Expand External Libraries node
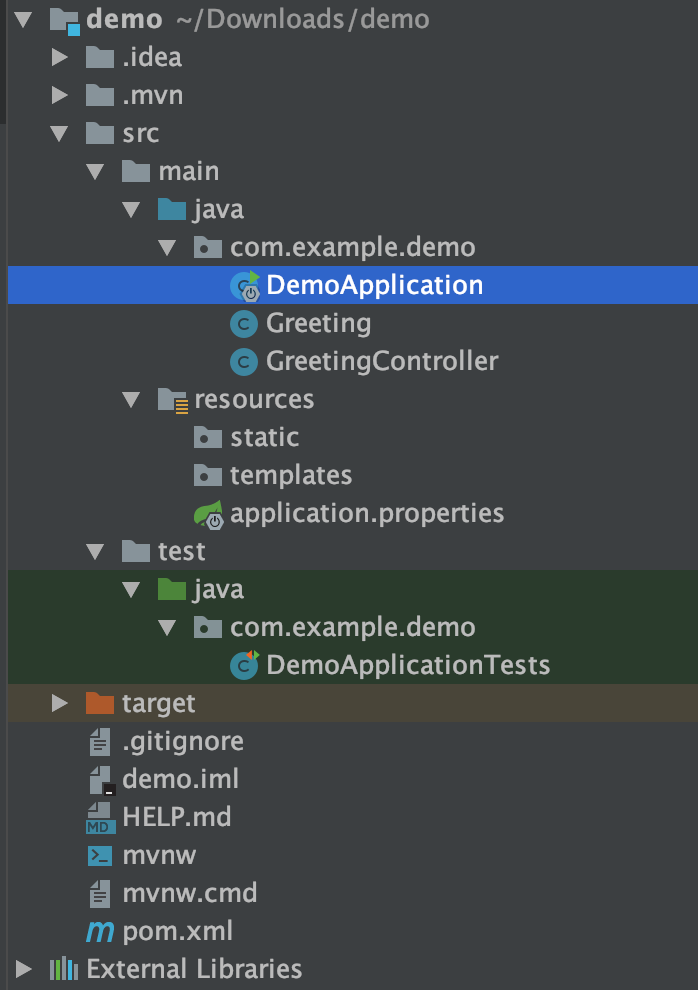The height and width of the screenshot is (990, 698). pos(23,969)
